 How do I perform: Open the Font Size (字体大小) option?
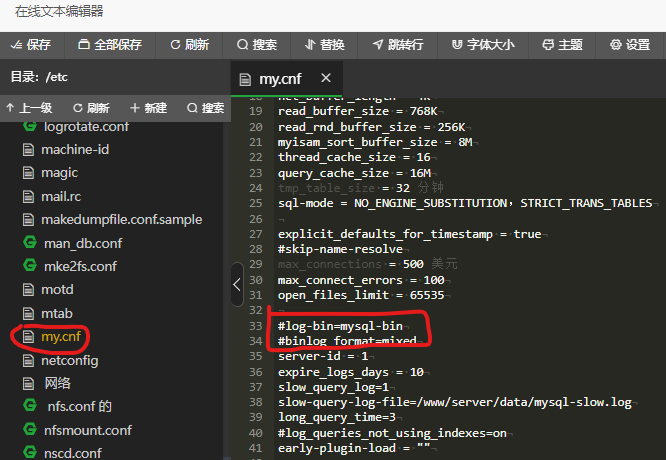pyautogui.click(x=483, y=45)
